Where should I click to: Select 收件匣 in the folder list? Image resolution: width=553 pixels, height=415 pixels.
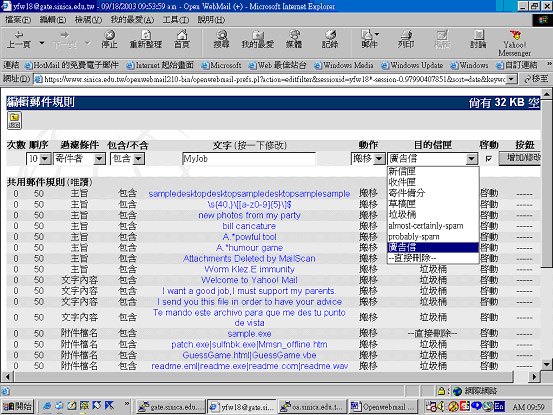433,182
